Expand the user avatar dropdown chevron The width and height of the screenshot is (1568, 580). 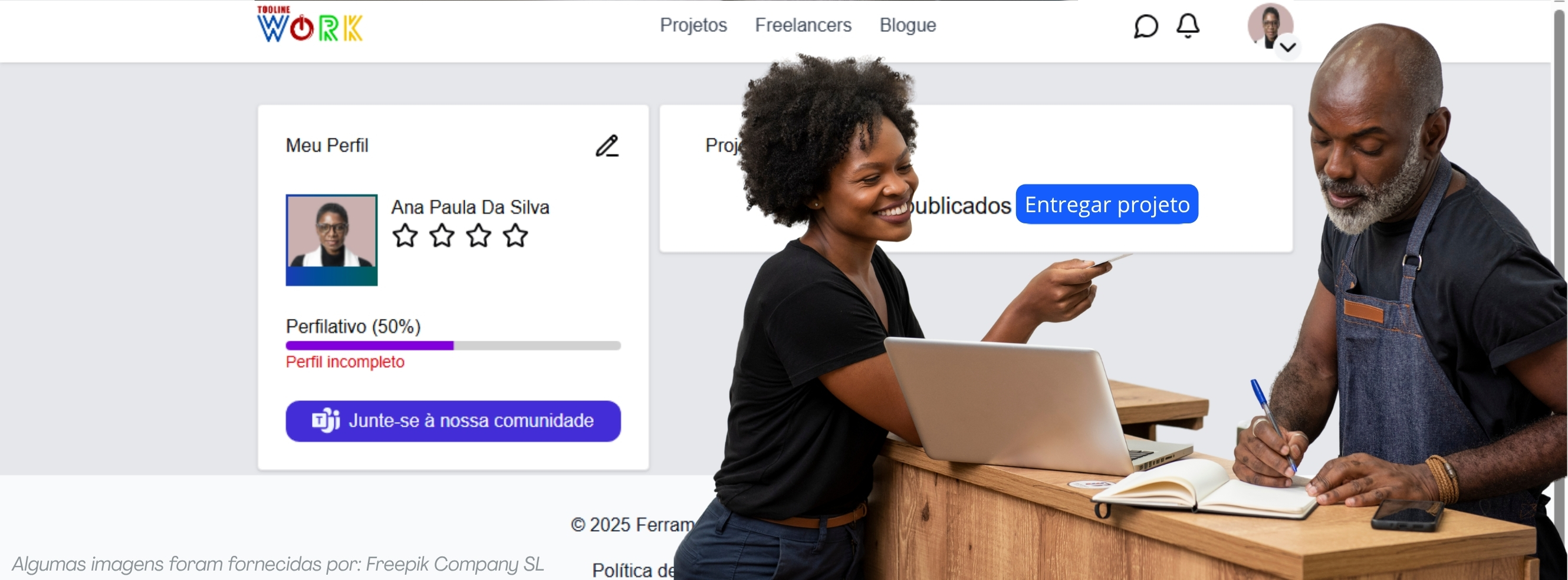coord(1287,47)
